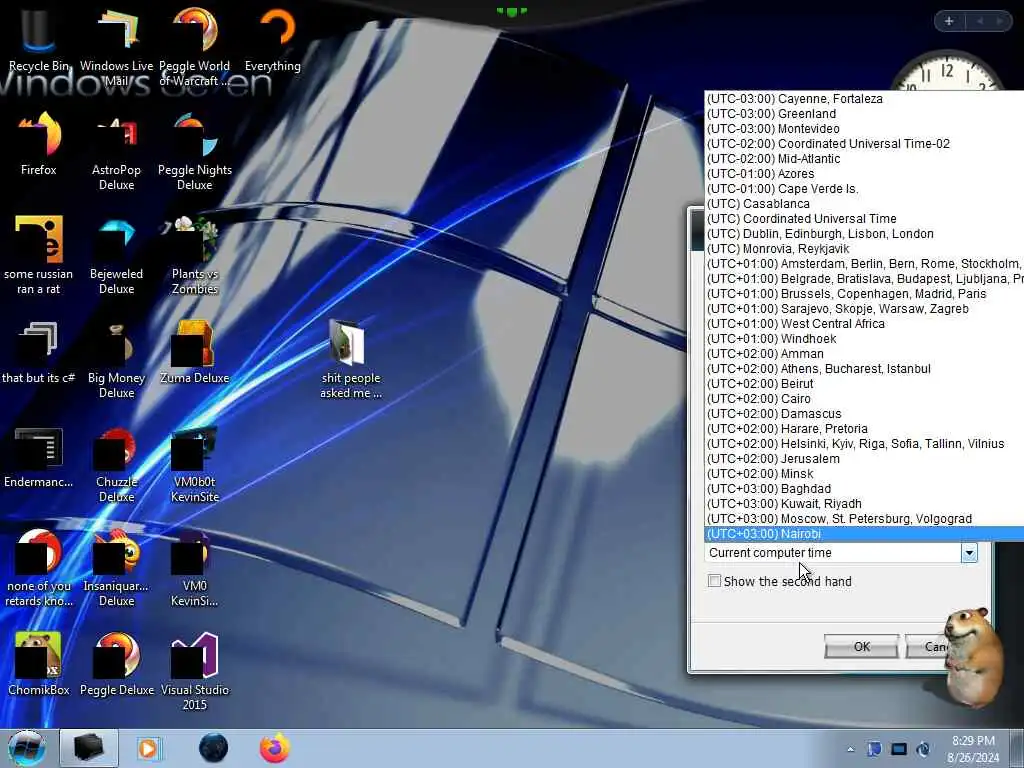
Task: Pick (UTC+01:00) Windhoek
Action: point(865,339)
